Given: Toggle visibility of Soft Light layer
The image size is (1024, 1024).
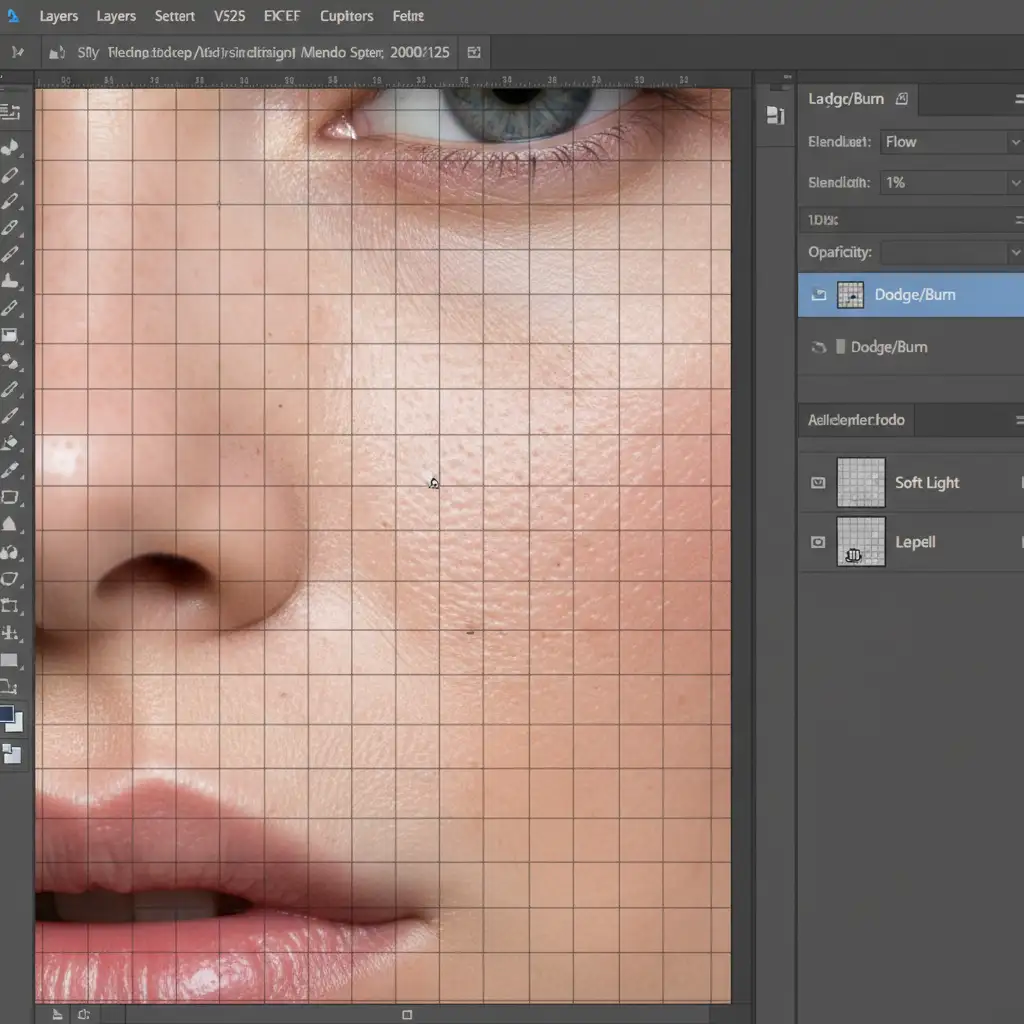Looking at the screenshot, I should click(x=818, y=483).
